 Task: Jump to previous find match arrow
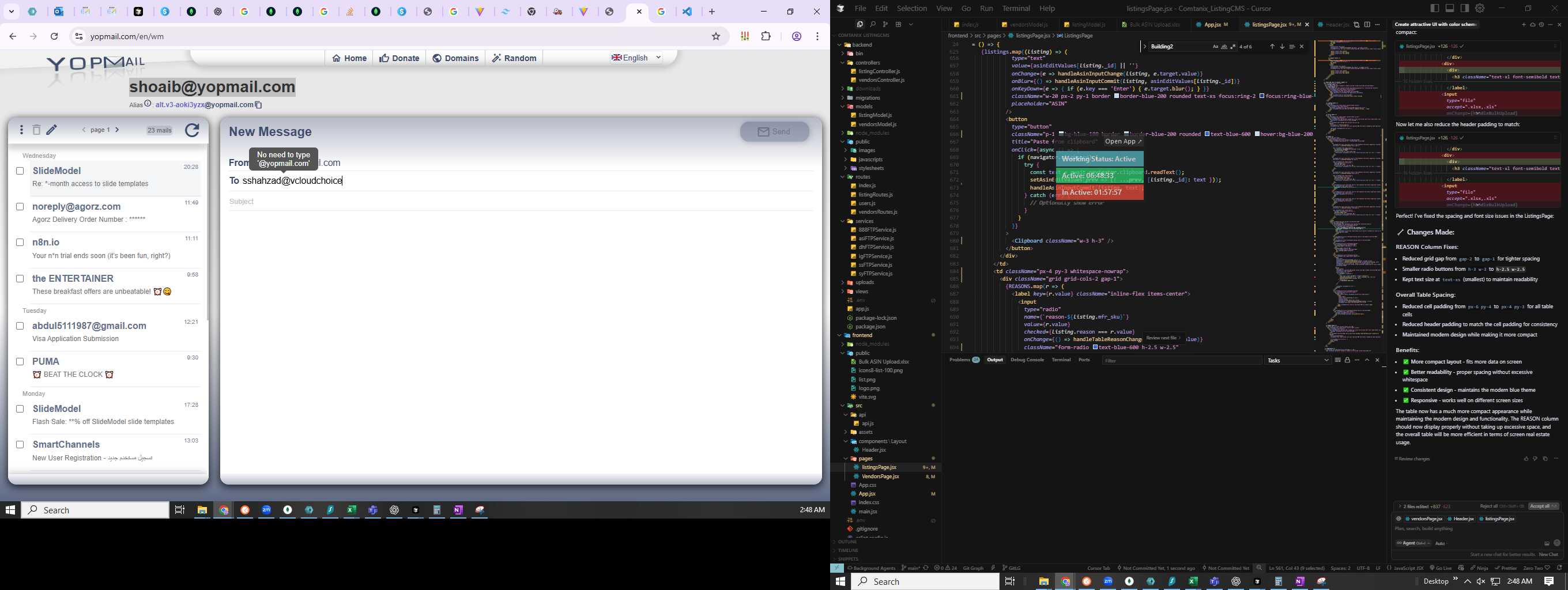point(1272,47)
